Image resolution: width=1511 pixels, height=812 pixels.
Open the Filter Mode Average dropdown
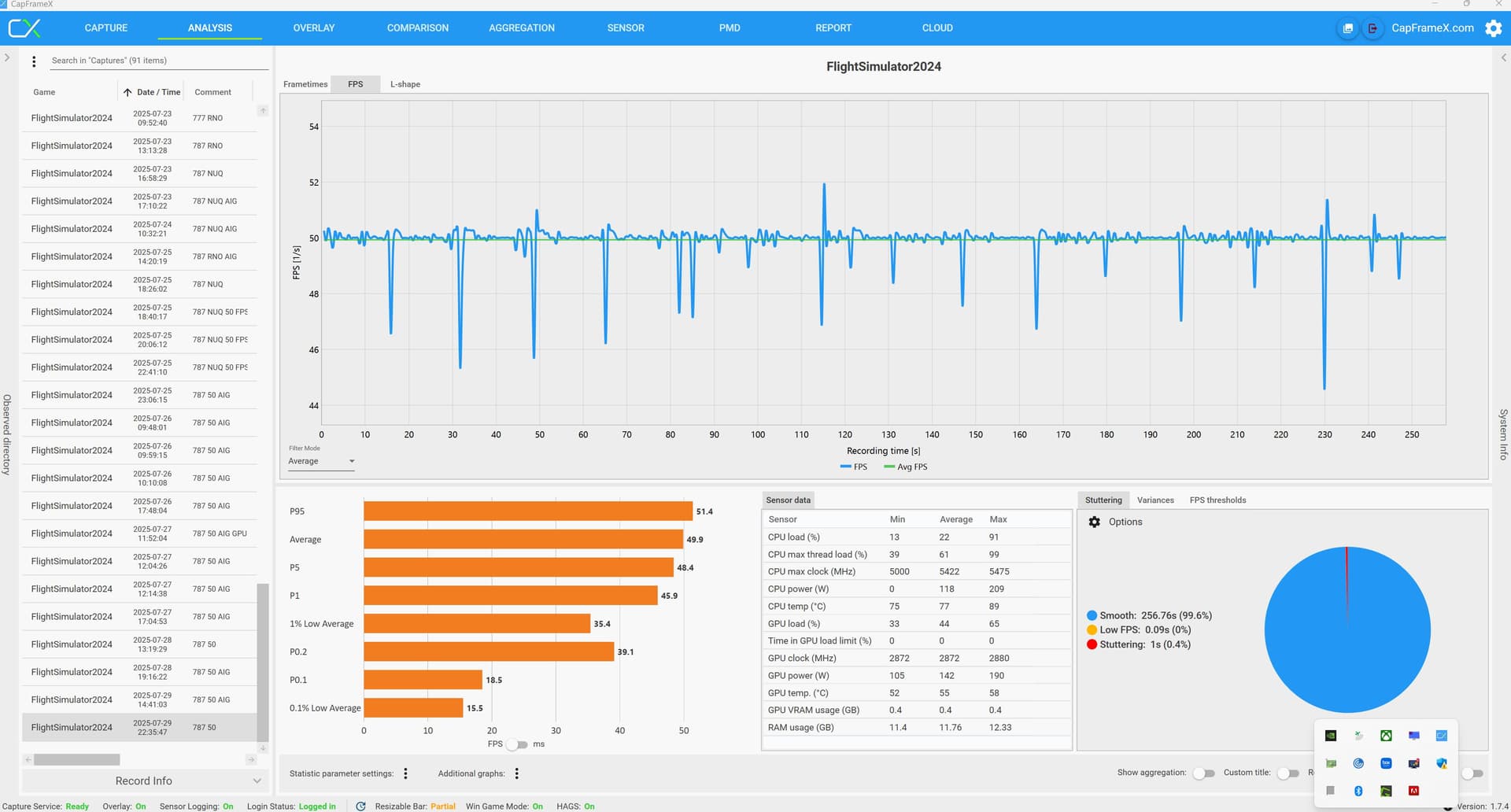pos(321,461)
